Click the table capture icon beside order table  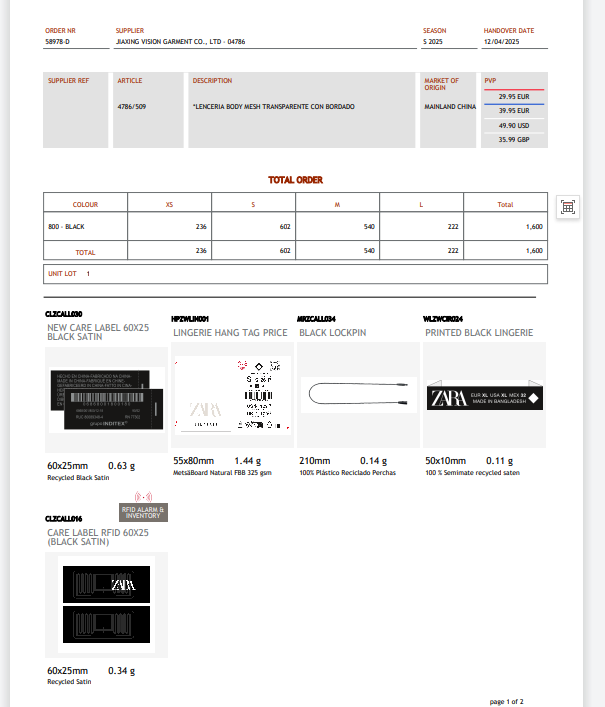point(568,207)
